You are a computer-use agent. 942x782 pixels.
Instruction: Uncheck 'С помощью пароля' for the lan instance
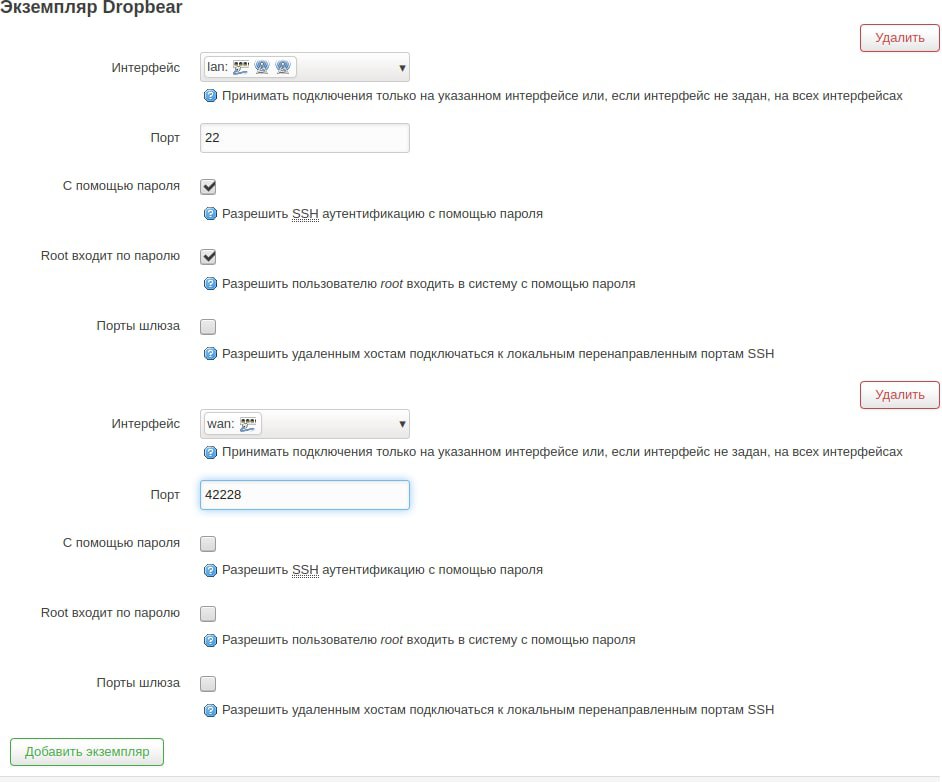(x=208, y=187)
